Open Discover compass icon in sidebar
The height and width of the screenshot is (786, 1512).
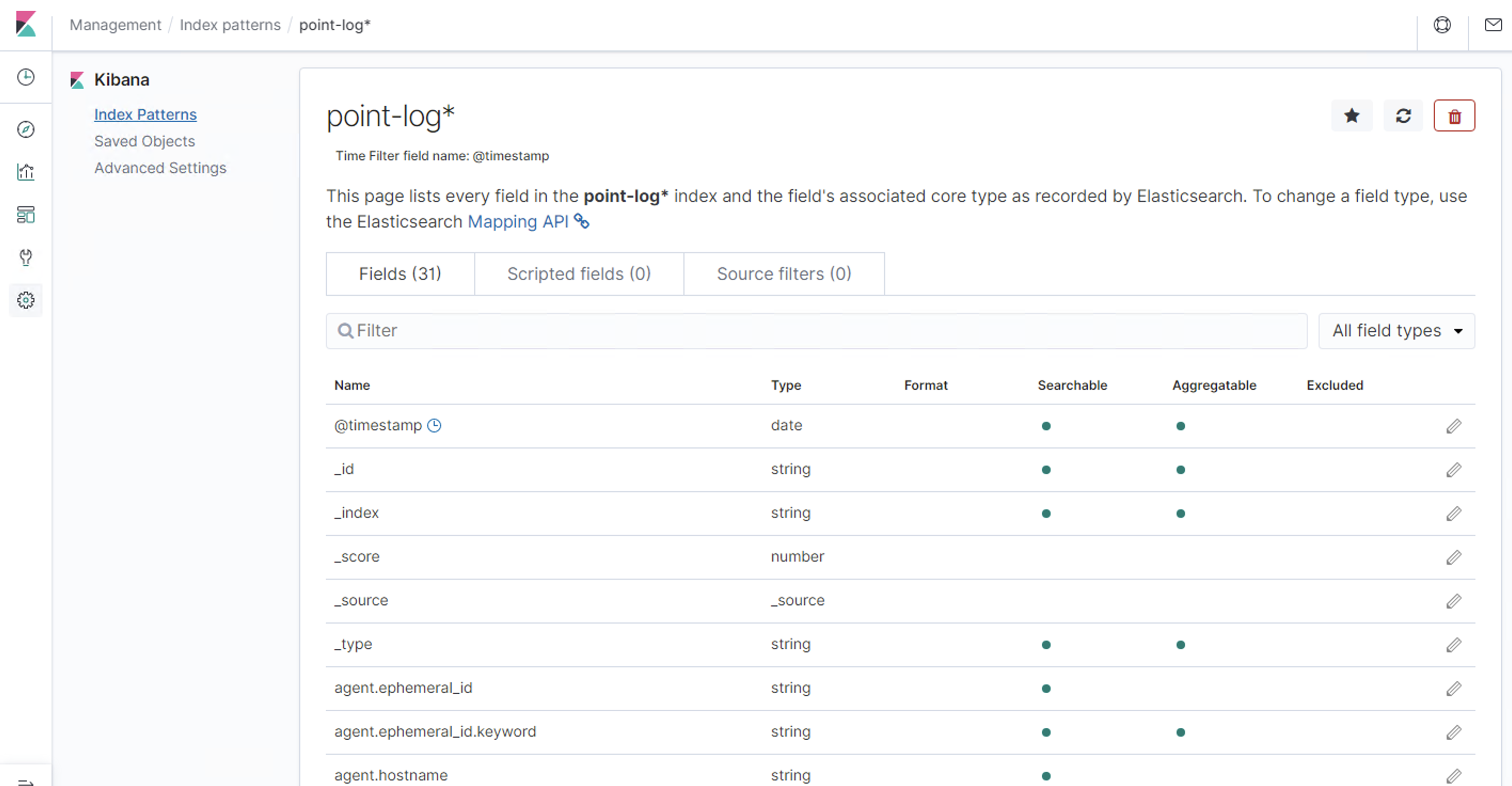(26, 129)
